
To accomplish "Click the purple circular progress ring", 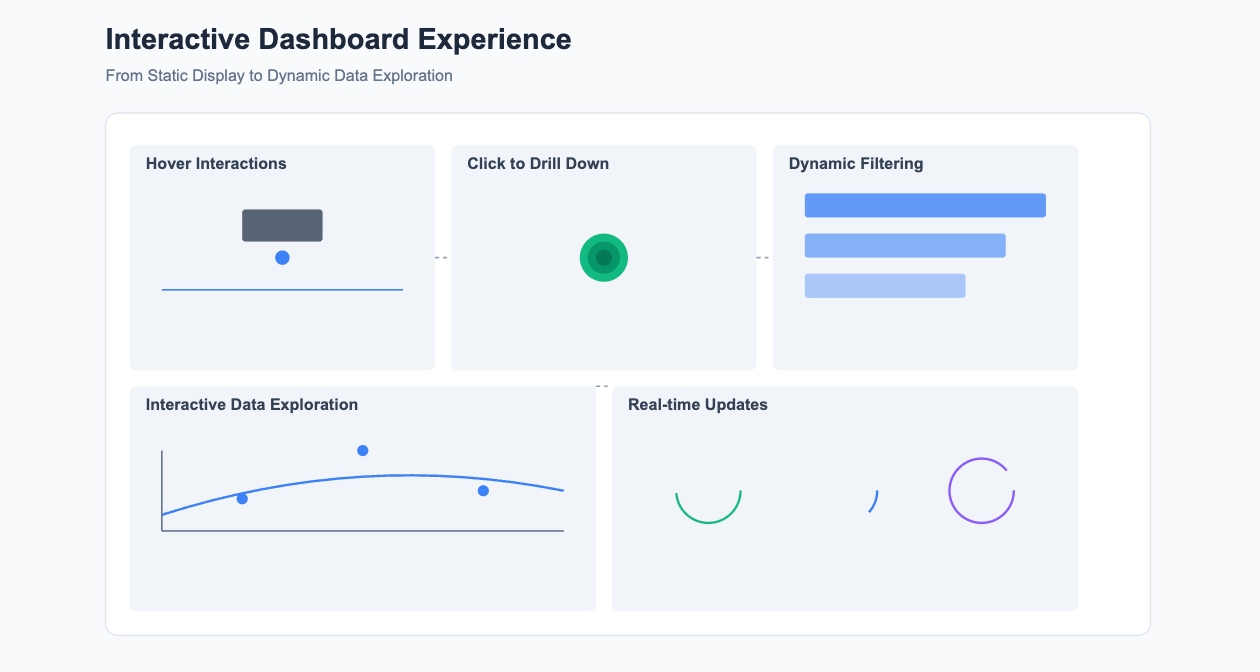I will (982, 491).
